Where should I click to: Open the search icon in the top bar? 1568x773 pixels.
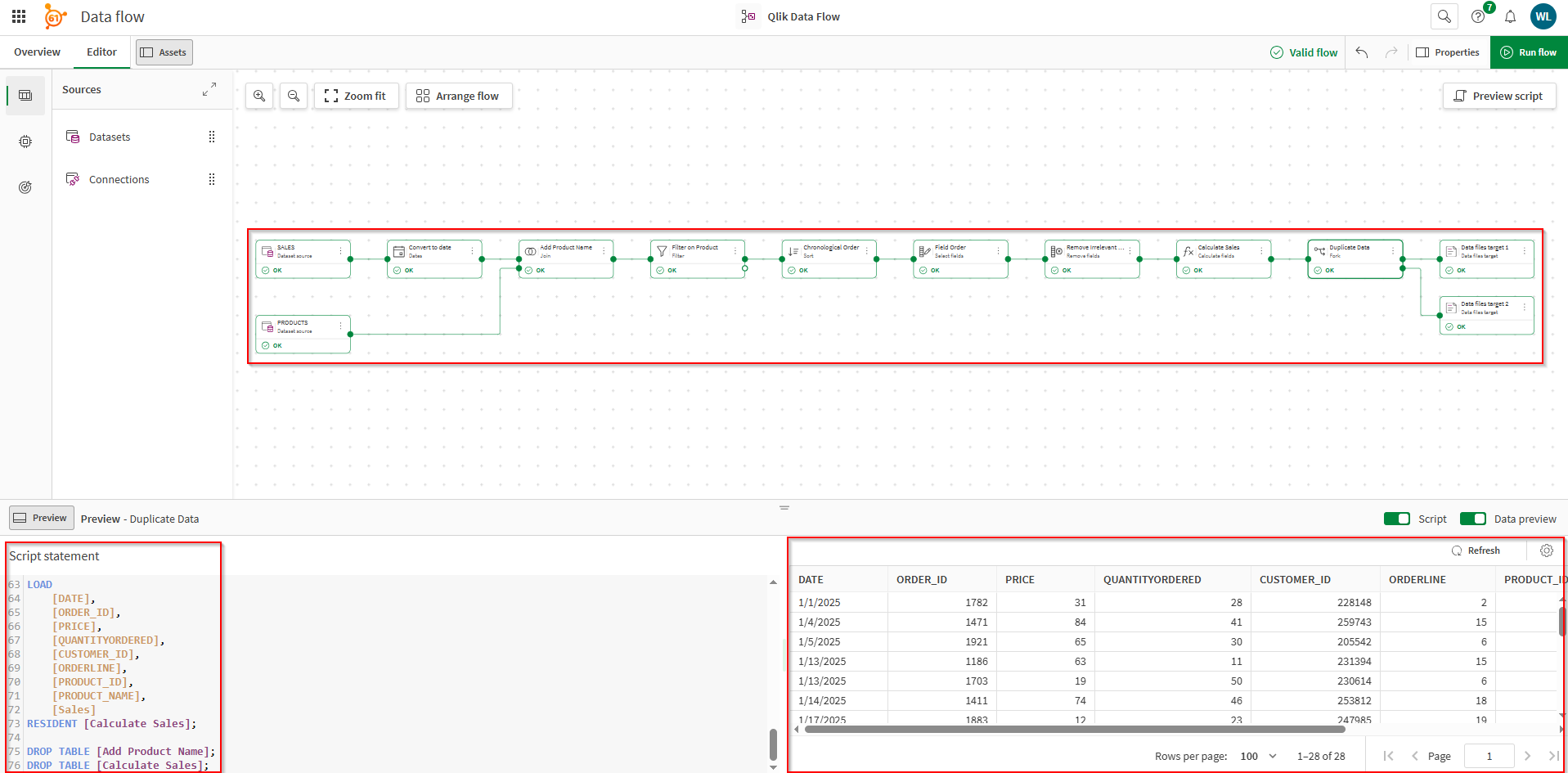1444,16
